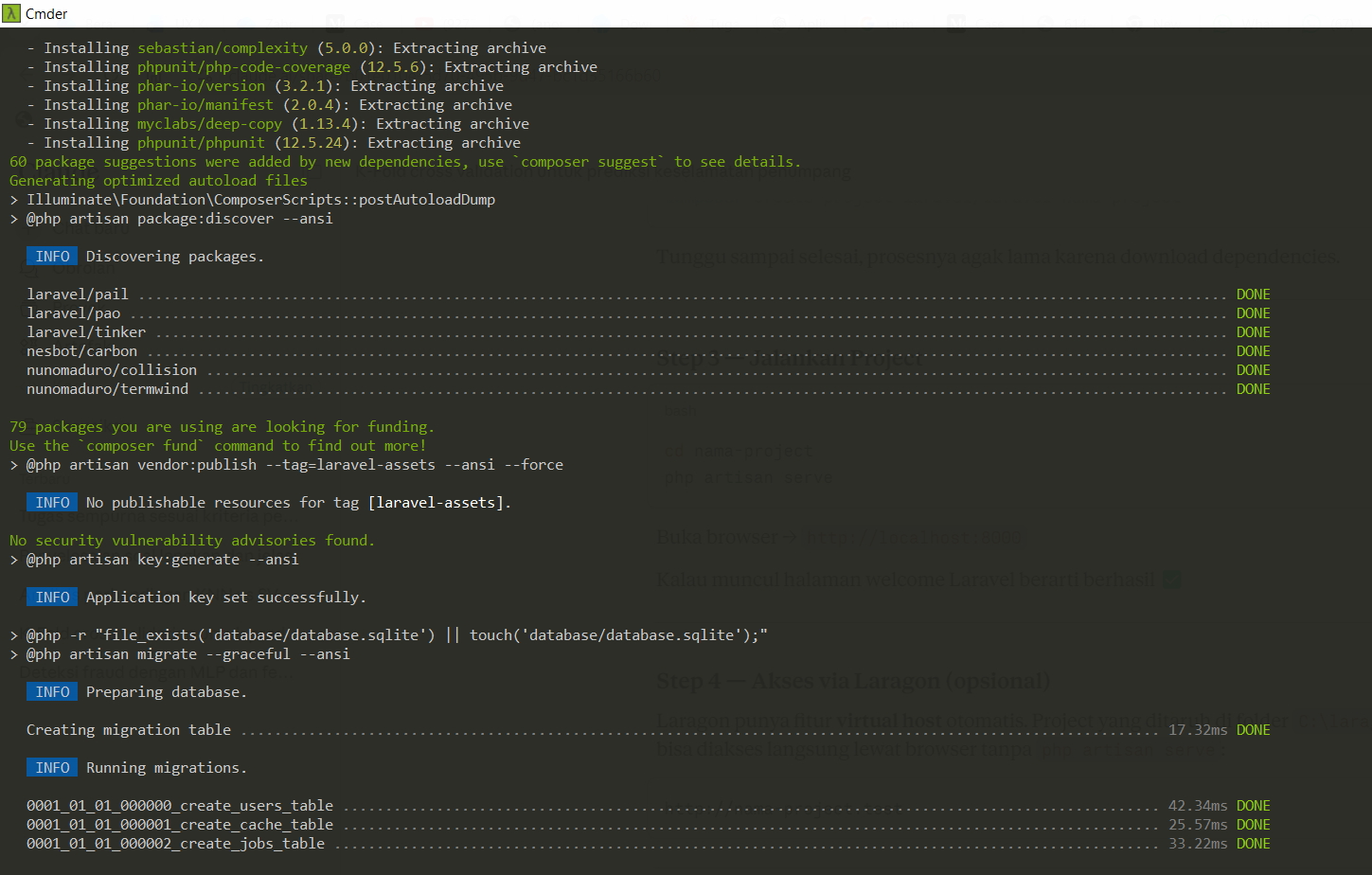Click 'Running migrations.' message
This screenshot has width=1372, height=875.
point(167,768)
